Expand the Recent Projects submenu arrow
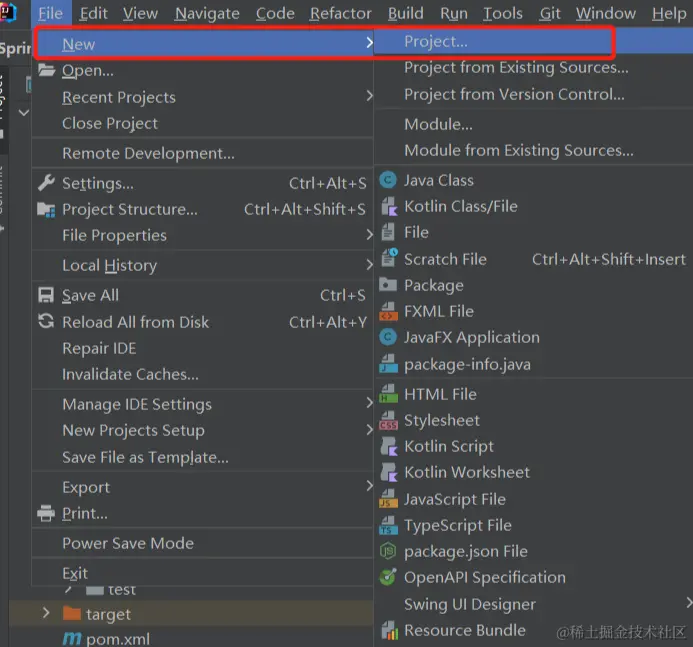 (369, 96)
